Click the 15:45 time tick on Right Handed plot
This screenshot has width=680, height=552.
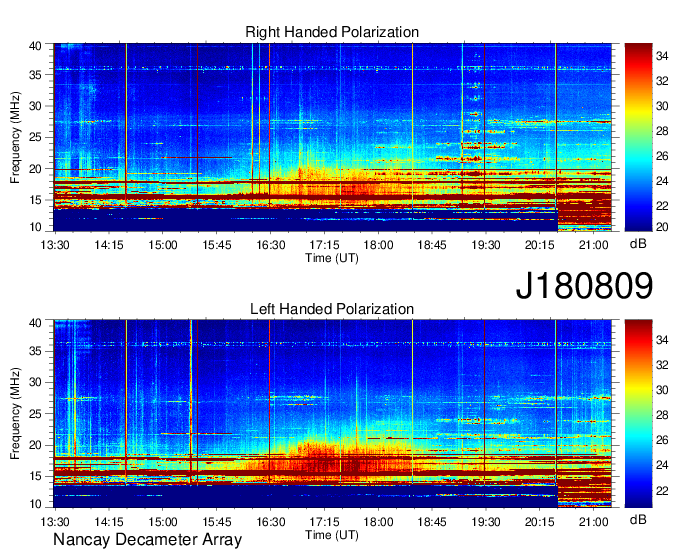[216, 245]
